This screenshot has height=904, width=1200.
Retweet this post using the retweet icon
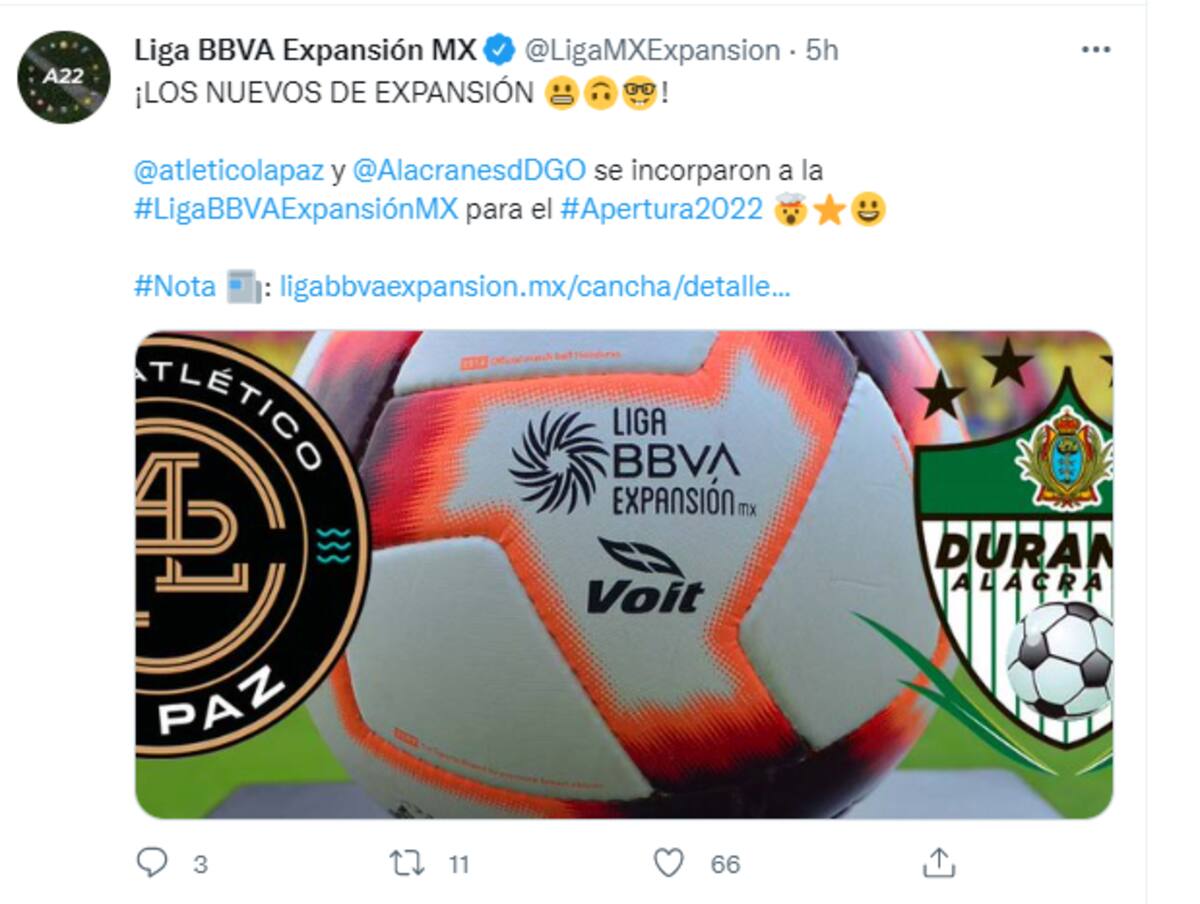tap(407, 862)
